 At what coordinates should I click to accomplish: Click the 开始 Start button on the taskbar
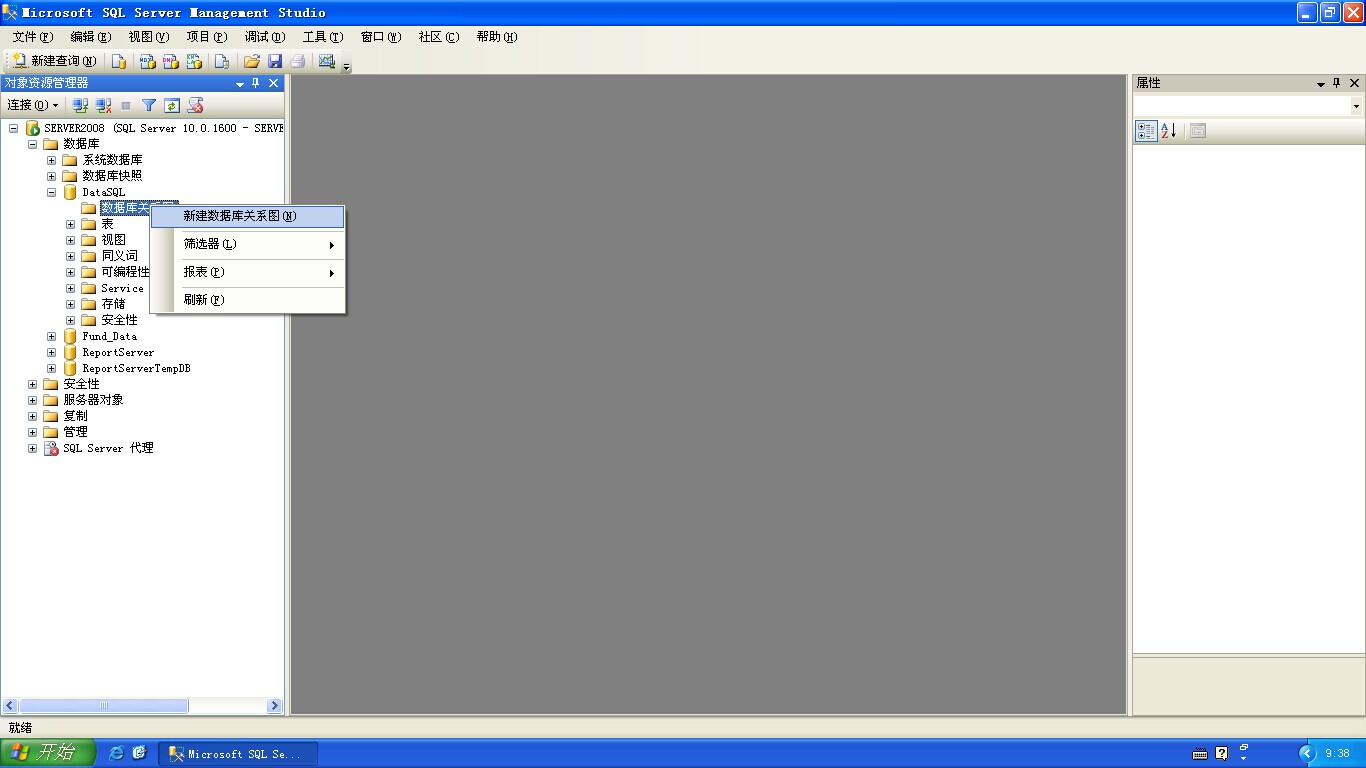click(47, 753)
